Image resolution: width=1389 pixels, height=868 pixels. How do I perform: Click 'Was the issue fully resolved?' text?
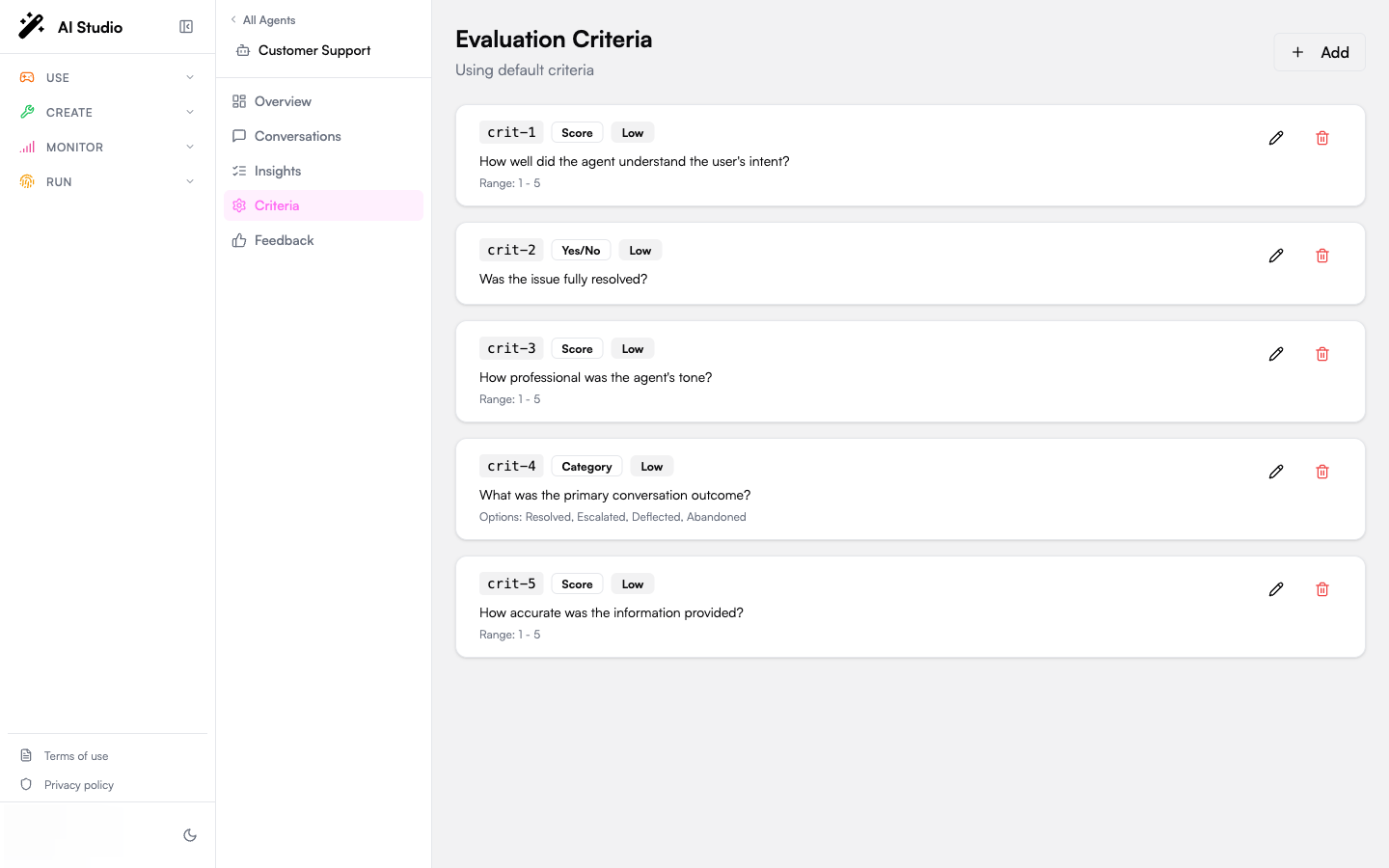[563, 279]
